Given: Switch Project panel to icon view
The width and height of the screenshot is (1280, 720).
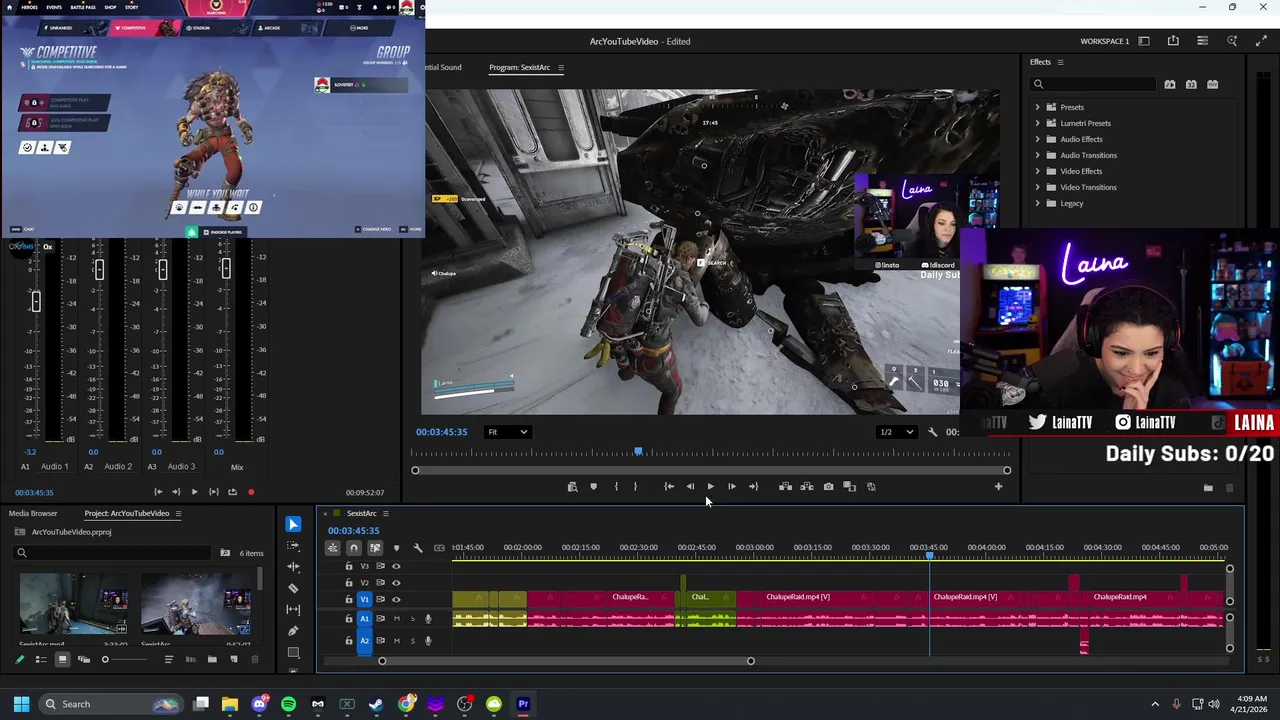Looking at the screenshot, I should coord(62,660).
